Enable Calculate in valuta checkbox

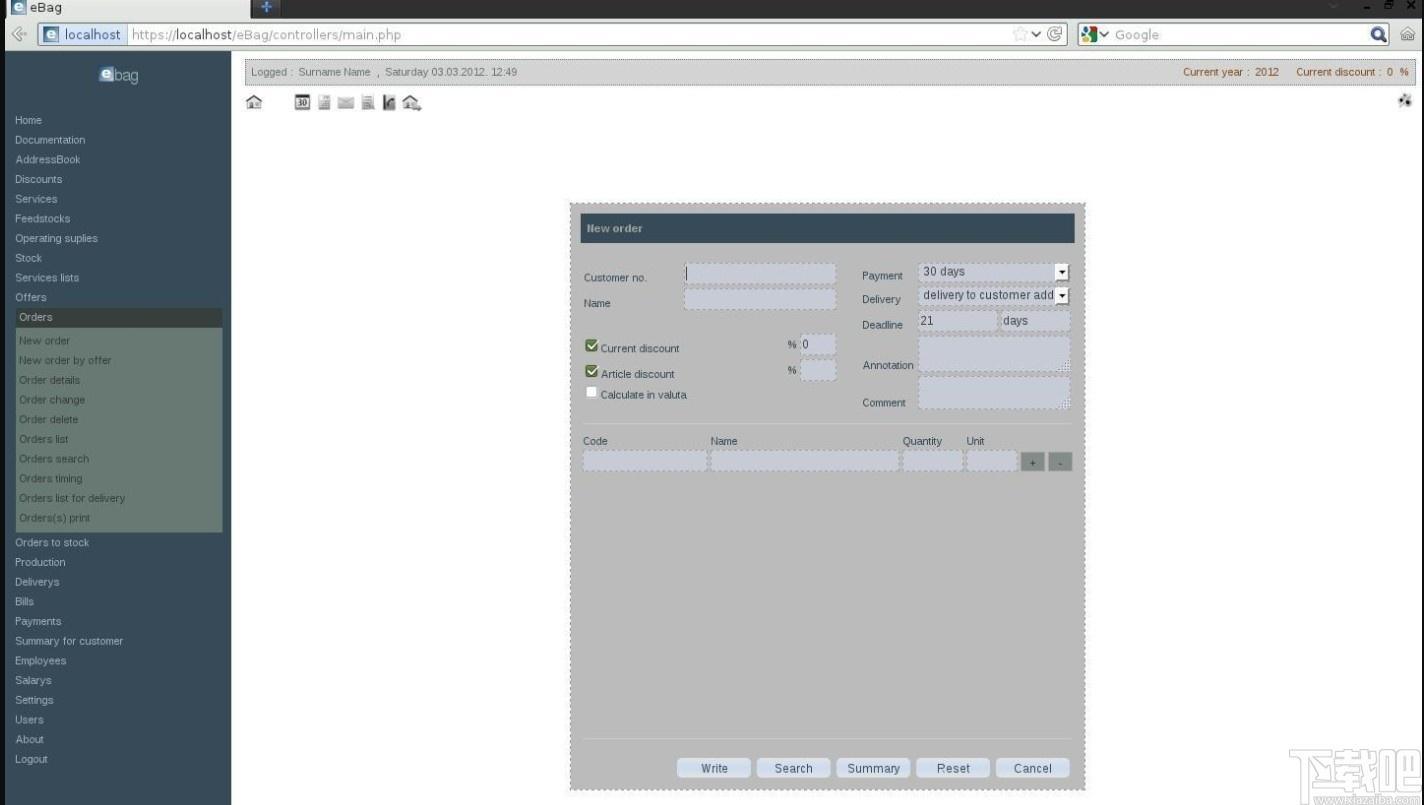591,393
